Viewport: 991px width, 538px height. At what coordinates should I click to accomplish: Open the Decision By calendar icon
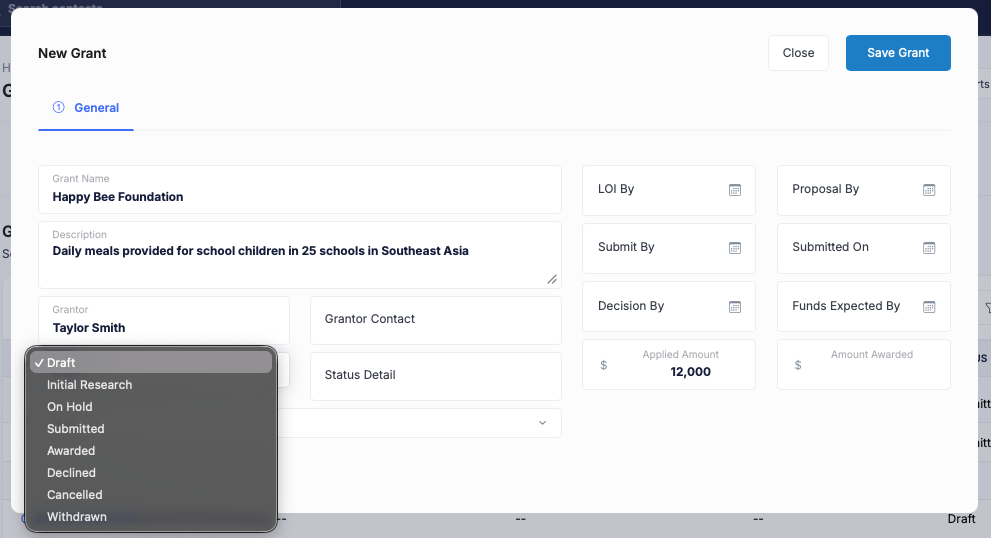(x=734, y=307)
